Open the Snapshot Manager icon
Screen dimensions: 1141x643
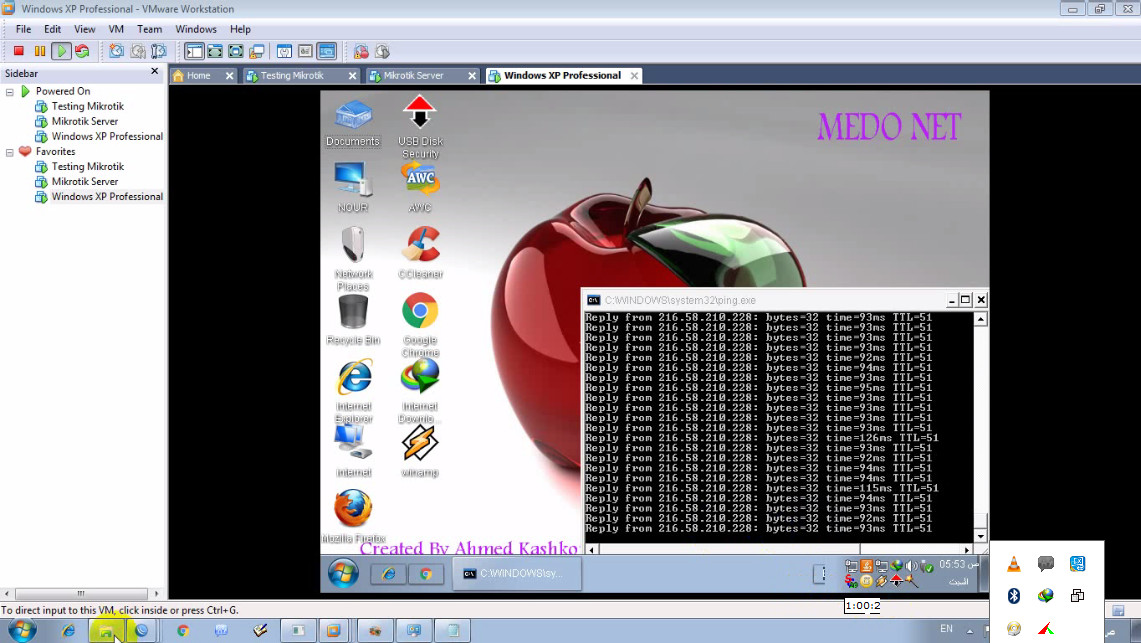tap(159, 51)
